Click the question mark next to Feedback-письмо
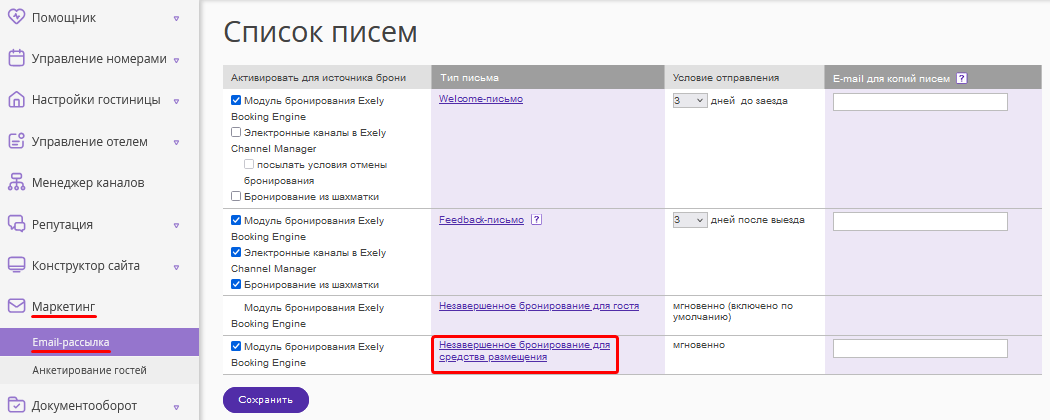1050x420 pixels. [536, 220]
